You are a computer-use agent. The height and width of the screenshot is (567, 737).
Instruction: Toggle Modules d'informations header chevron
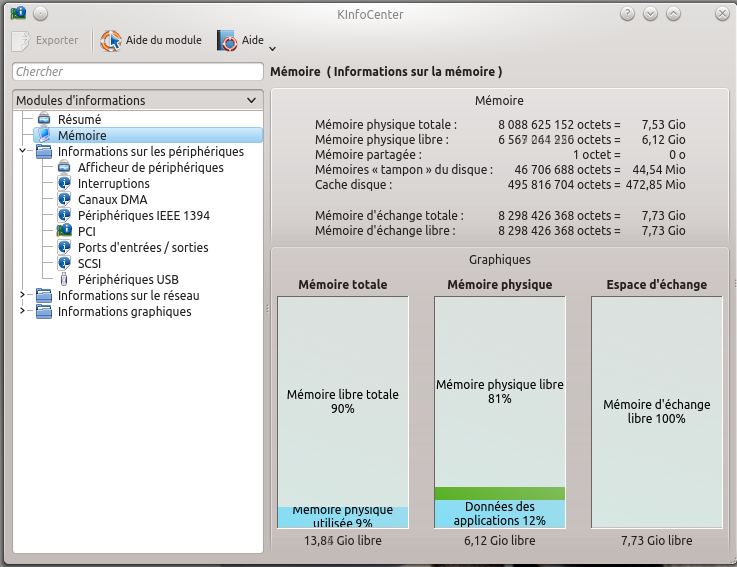[251, 100]
